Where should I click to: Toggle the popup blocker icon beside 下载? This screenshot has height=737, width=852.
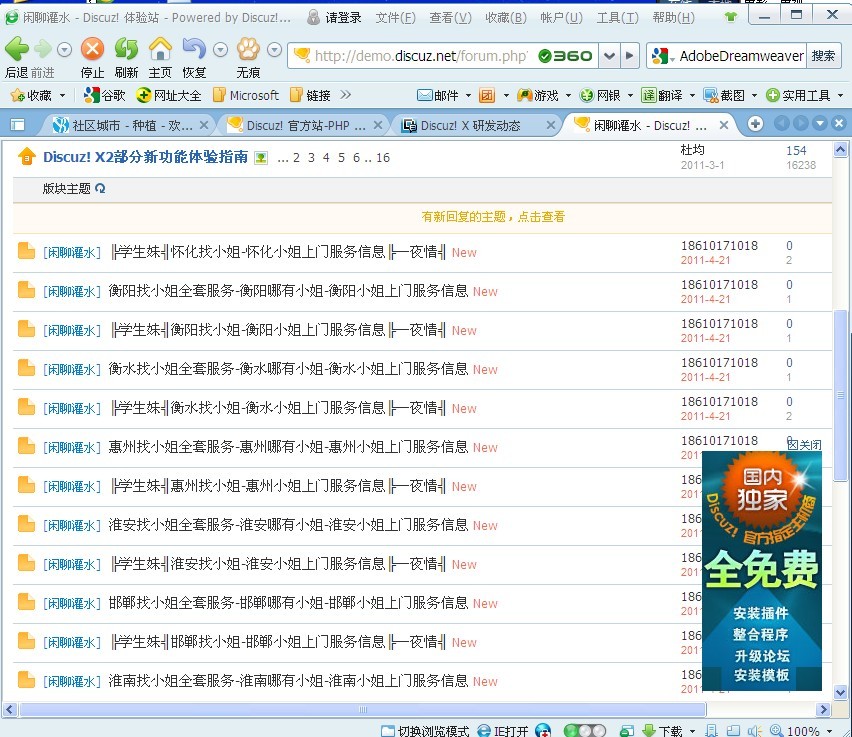click(627, 731)
